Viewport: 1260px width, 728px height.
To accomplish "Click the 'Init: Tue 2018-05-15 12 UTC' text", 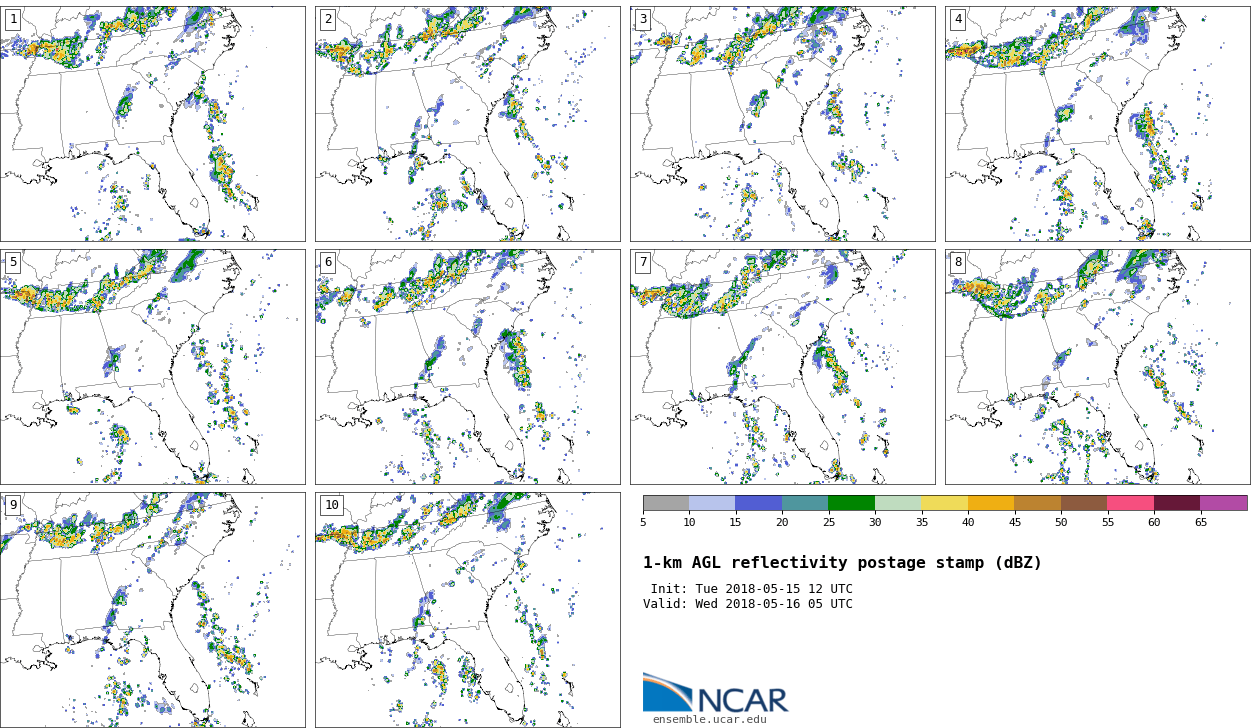I will (751, 589).
